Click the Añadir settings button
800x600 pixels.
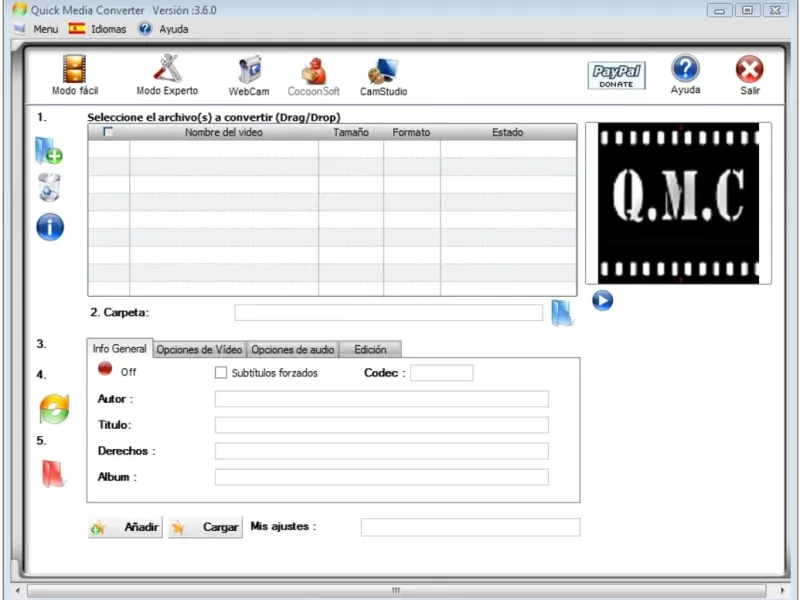[126, 527]
